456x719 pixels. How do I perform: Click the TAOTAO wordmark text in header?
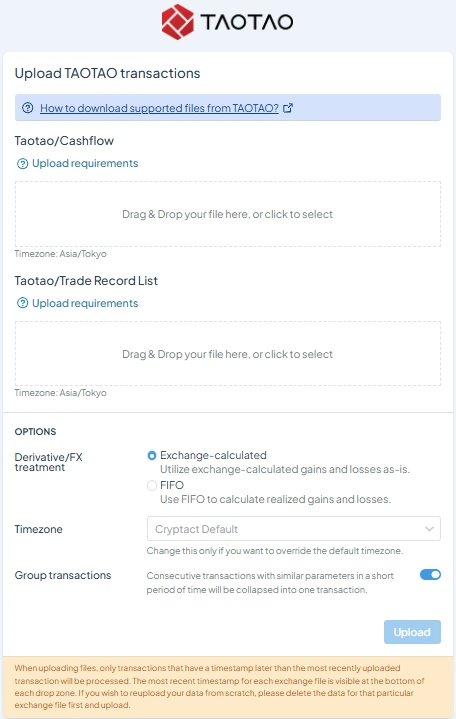pos(246,22)
